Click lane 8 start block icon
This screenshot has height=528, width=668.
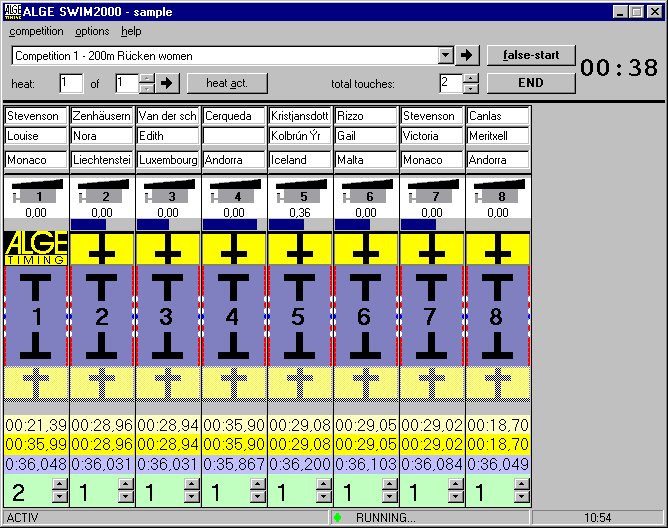(x=500, y=191)
